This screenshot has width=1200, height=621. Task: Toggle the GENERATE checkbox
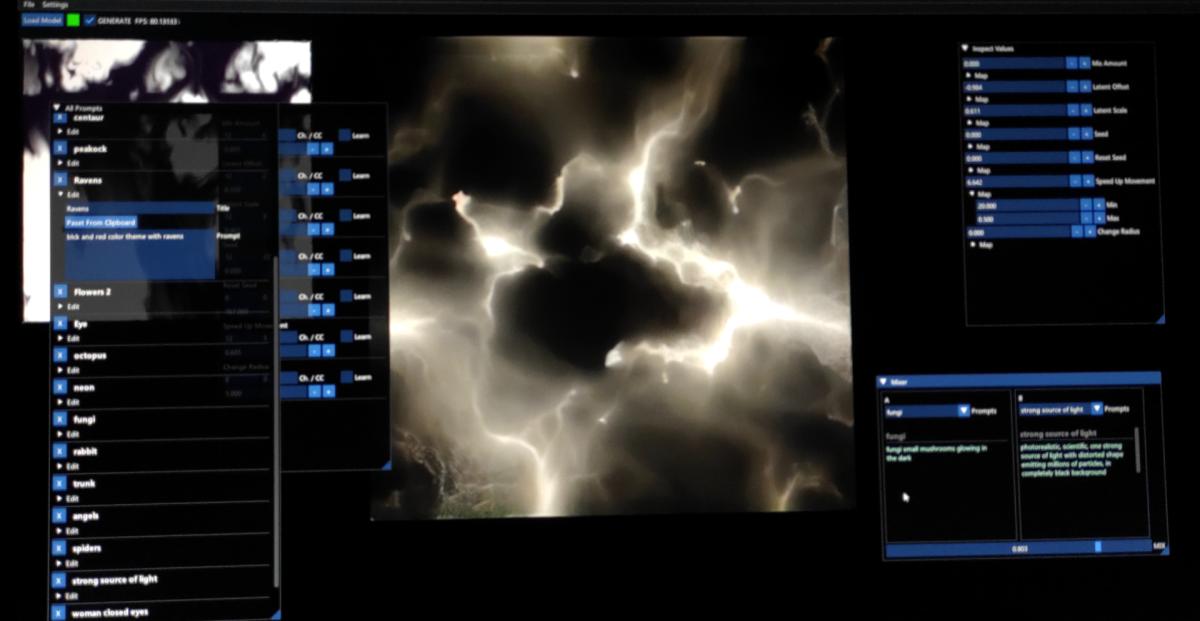pyautogui.click(x=90, y=20)
